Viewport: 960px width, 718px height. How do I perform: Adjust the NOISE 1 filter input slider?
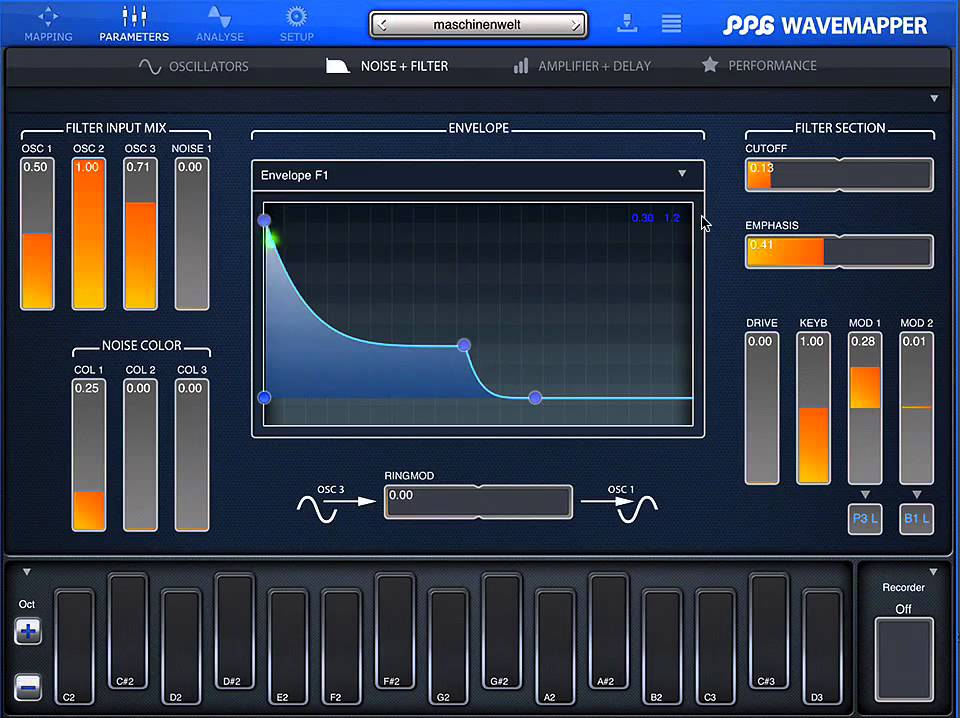click(192, 234)
